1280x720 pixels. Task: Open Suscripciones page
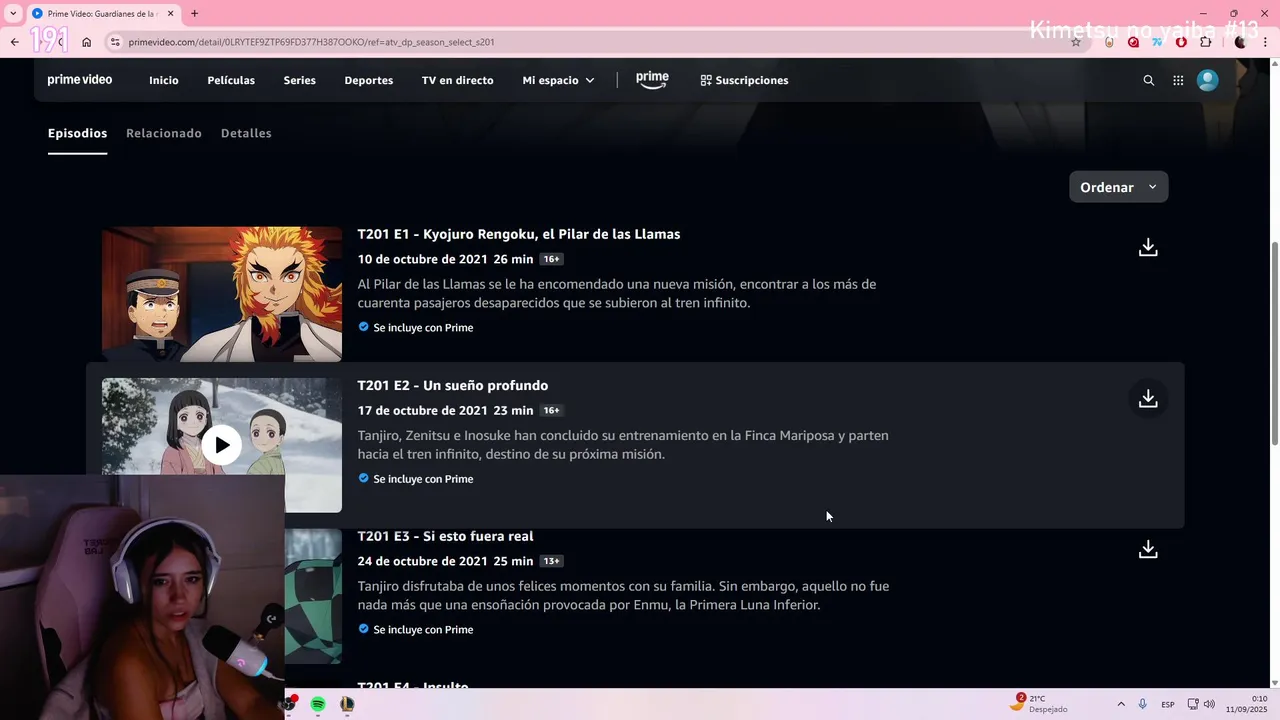[744, 80]
